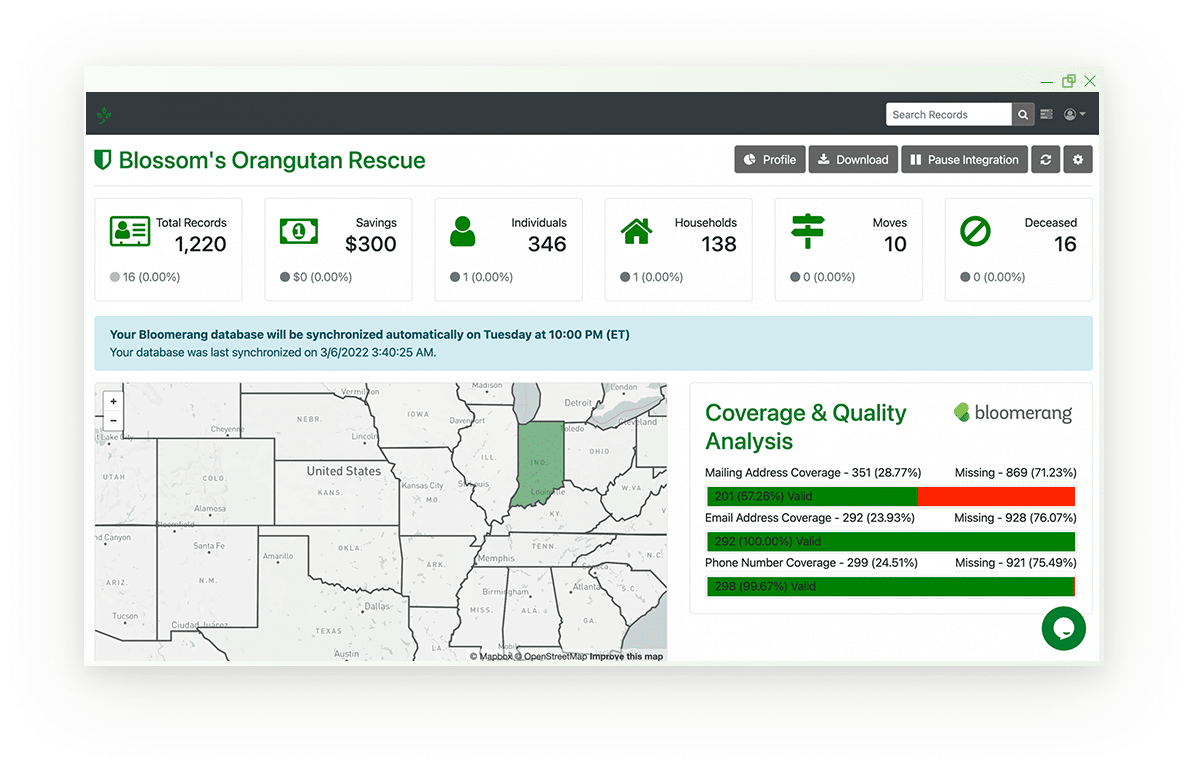Click the Mailing Address valid green bar
This screenshot has height=768, width=1188.
[x=812, y=496]
